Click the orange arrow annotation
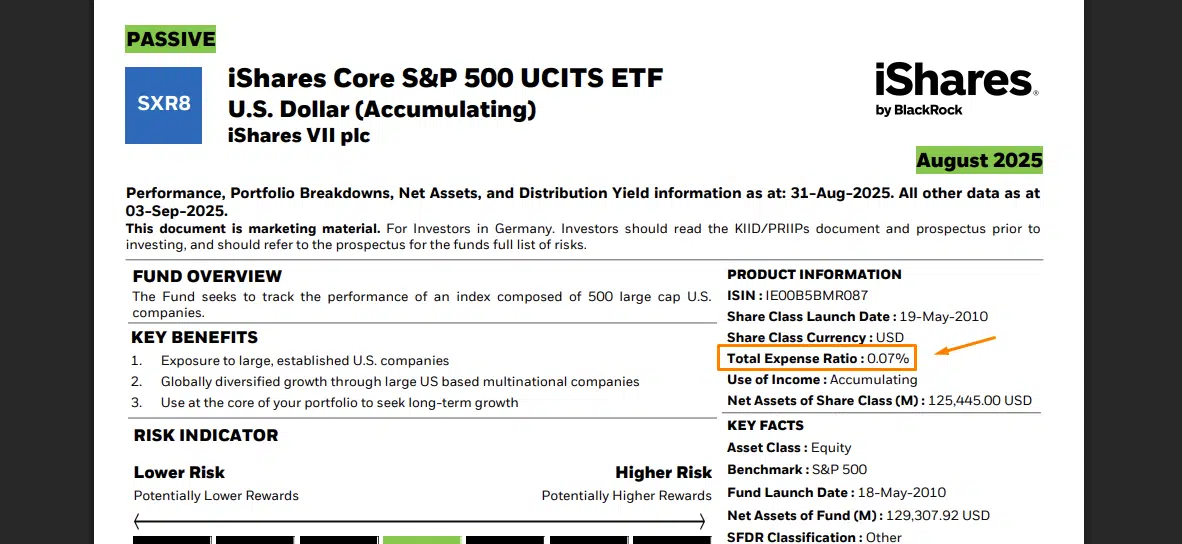The width and height of the screenshot is (1182, 544). point(965,346)
